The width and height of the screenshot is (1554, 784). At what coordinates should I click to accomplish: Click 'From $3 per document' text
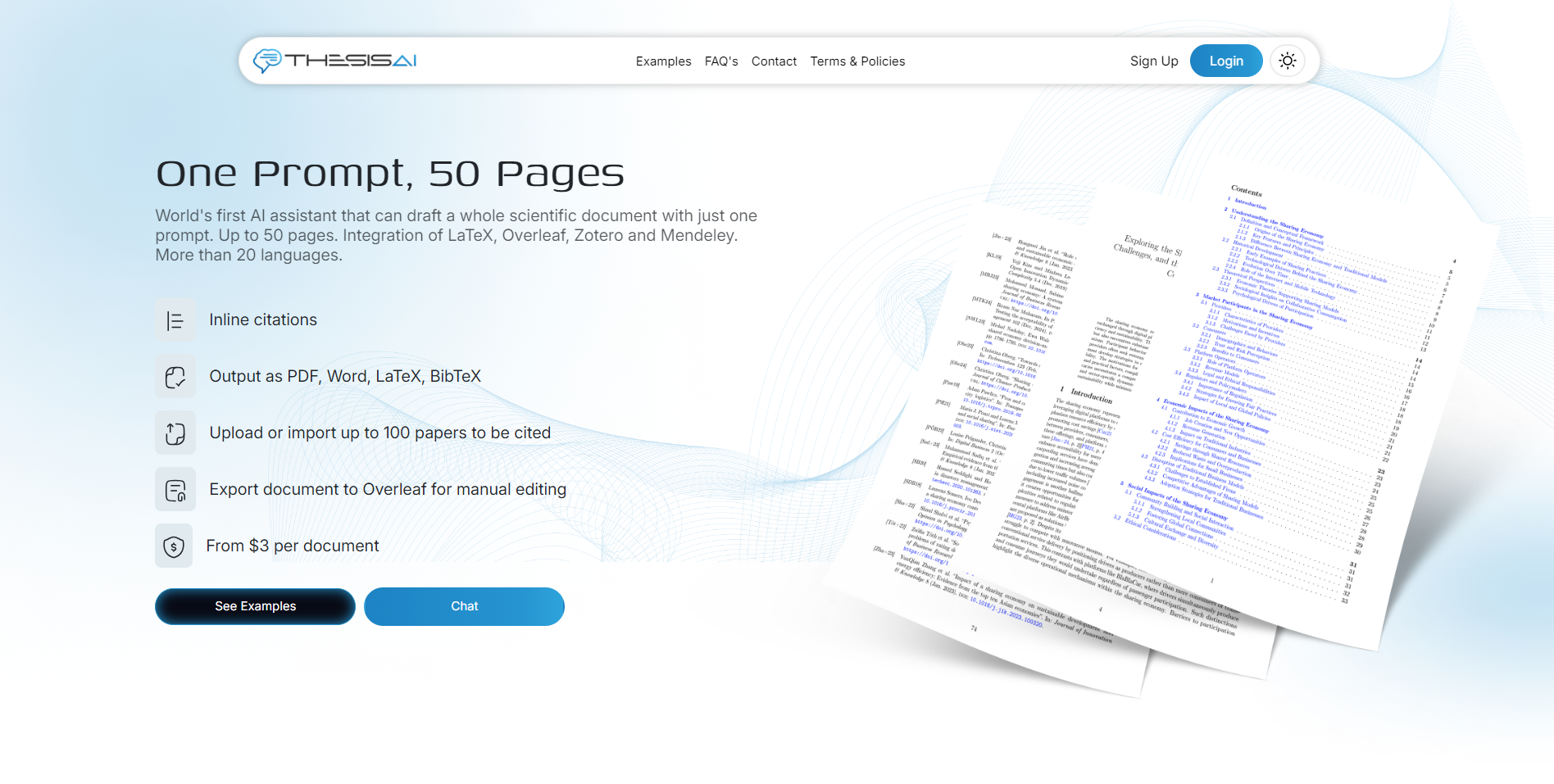(x=293, y=546)
